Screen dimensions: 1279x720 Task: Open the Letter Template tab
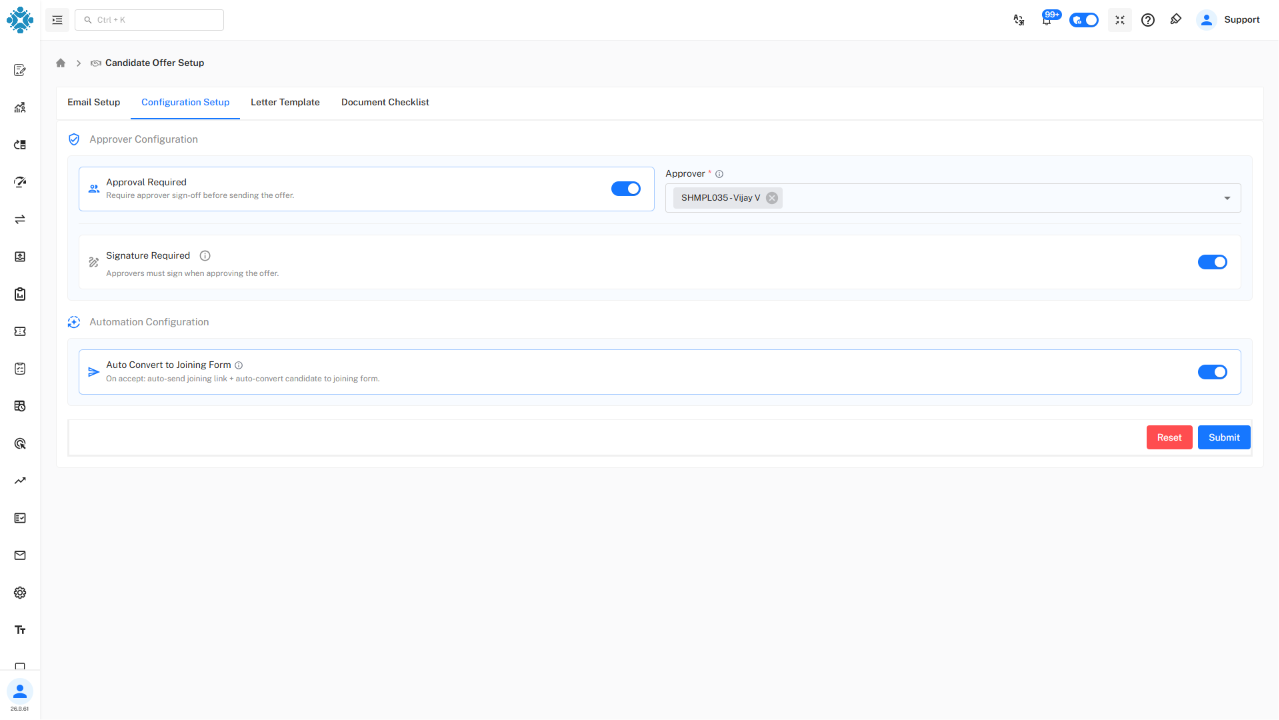285,102
